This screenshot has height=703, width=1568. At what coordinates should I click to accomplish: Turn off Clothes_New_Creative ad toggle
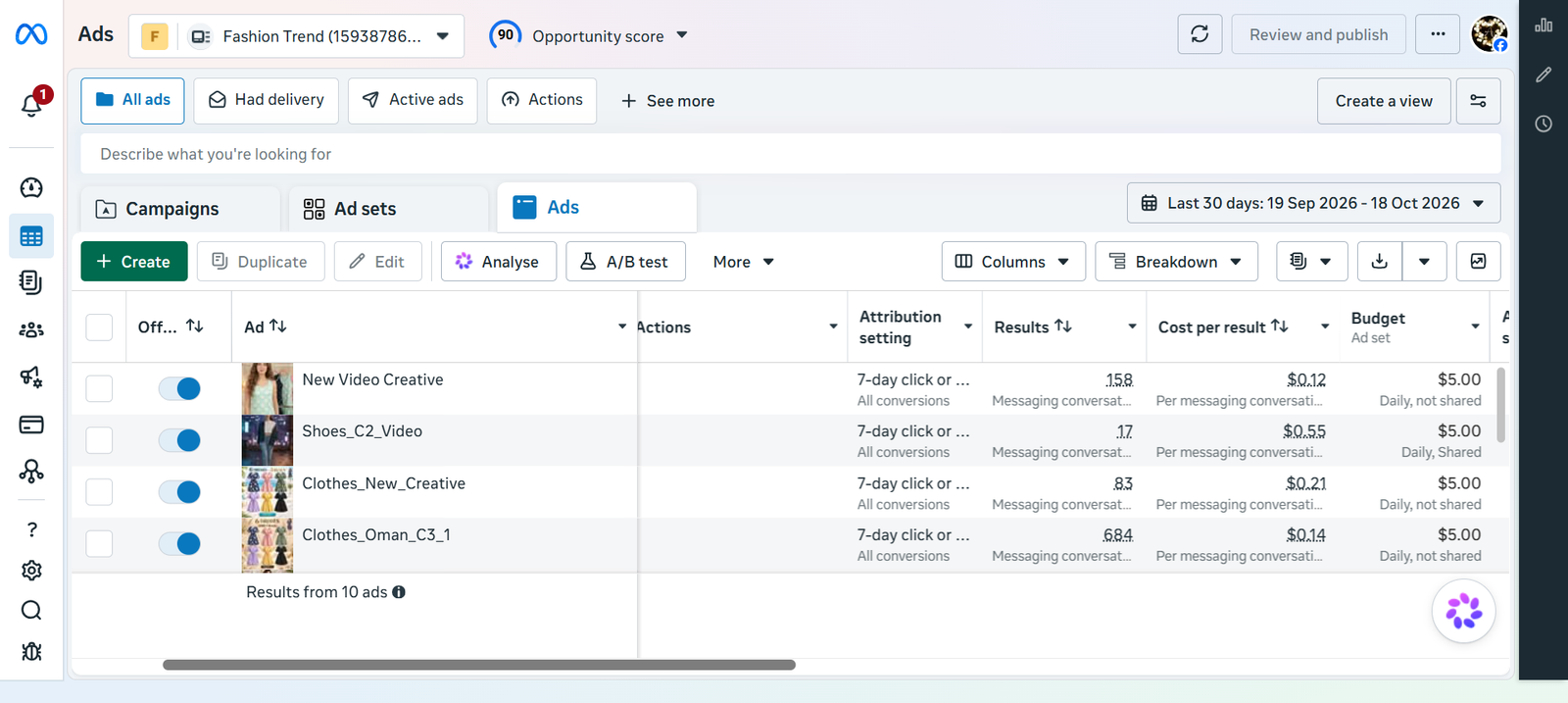[179, 492]
